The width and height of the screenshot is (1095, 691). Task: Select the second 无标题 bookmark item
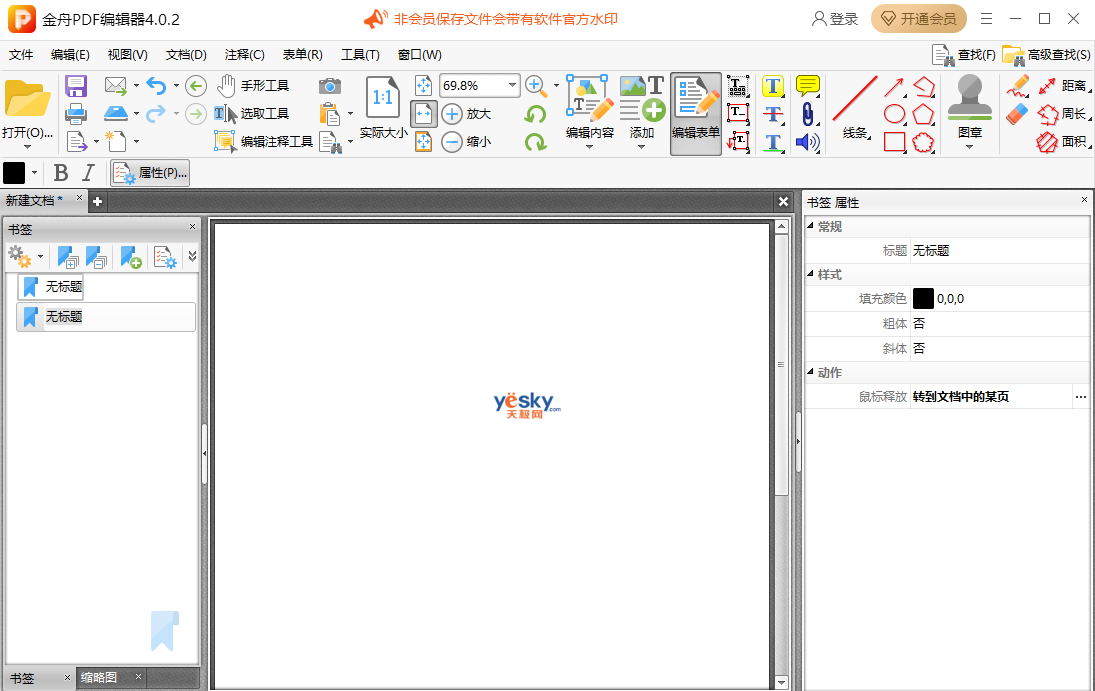pyautogui.click(x=105, y=317)
